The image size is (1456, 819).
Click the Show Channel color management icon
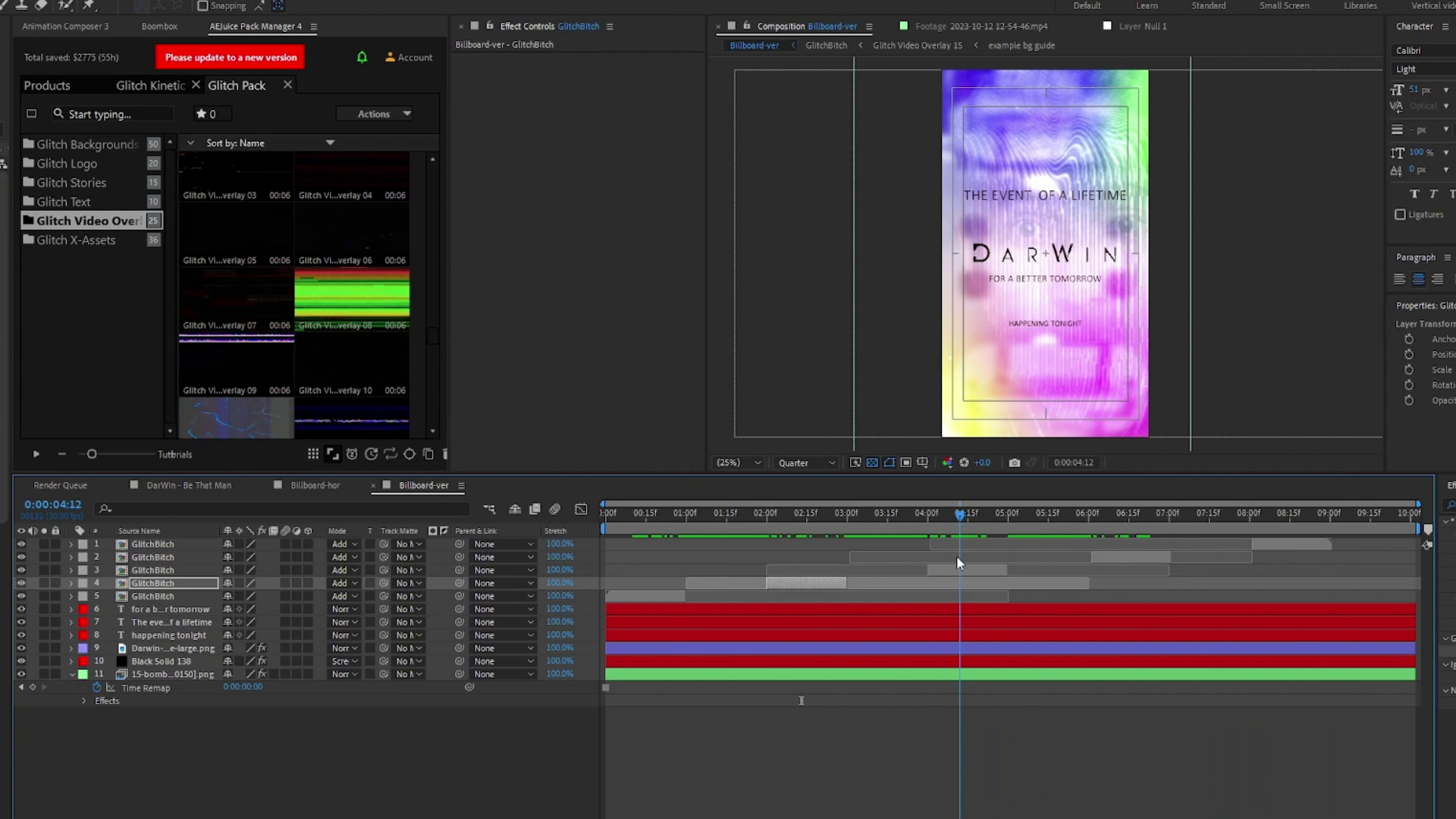(947, 463)
